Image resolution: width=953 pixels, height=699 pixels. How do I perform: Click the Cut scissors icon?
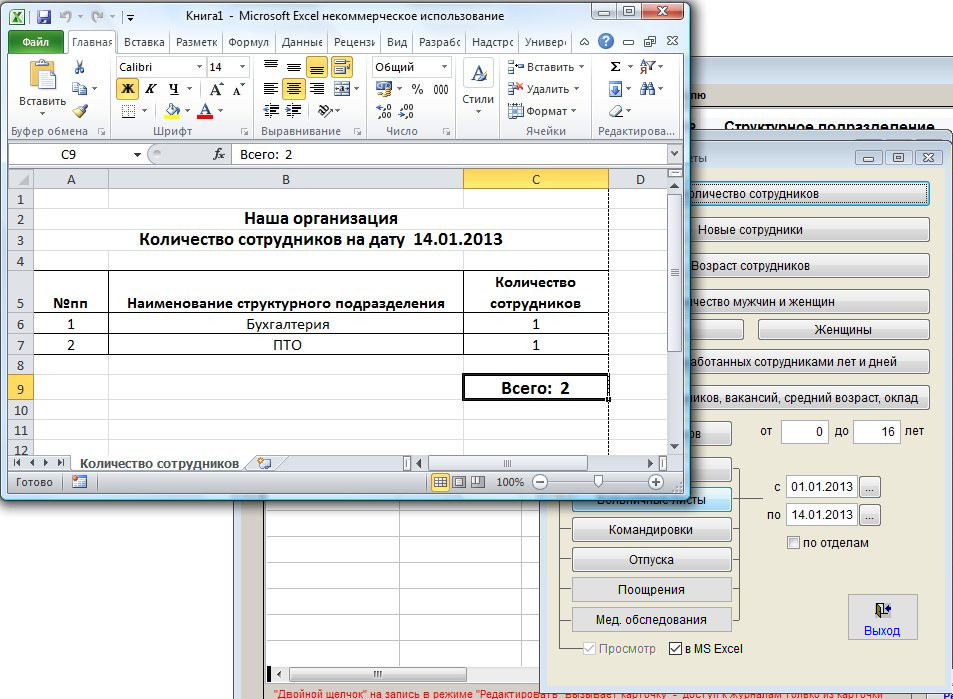click(x=80, y=67)
